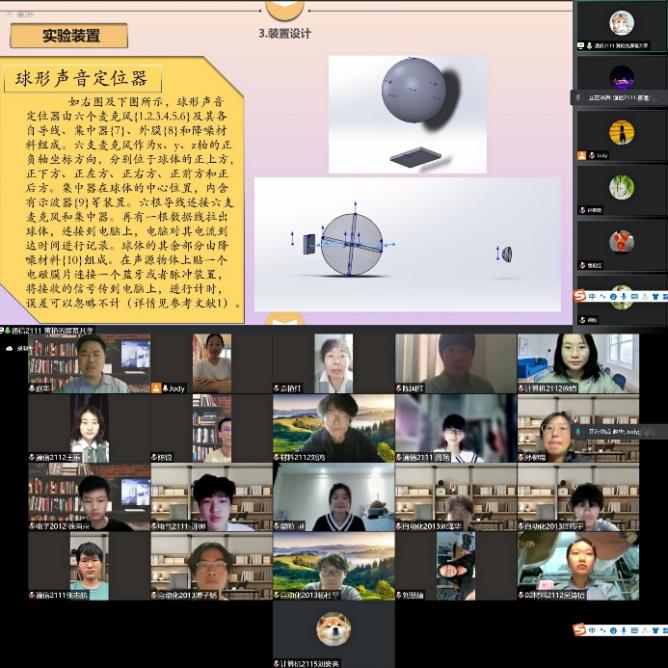668x668 pixels.
Task: Click Jody's silhouette avatar in the sidebar
Action: coord(621,133)
